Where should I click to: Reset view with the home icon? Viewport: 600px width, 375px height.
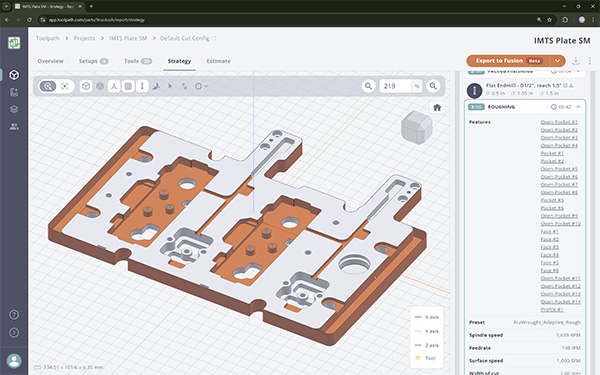pos(437,108)
